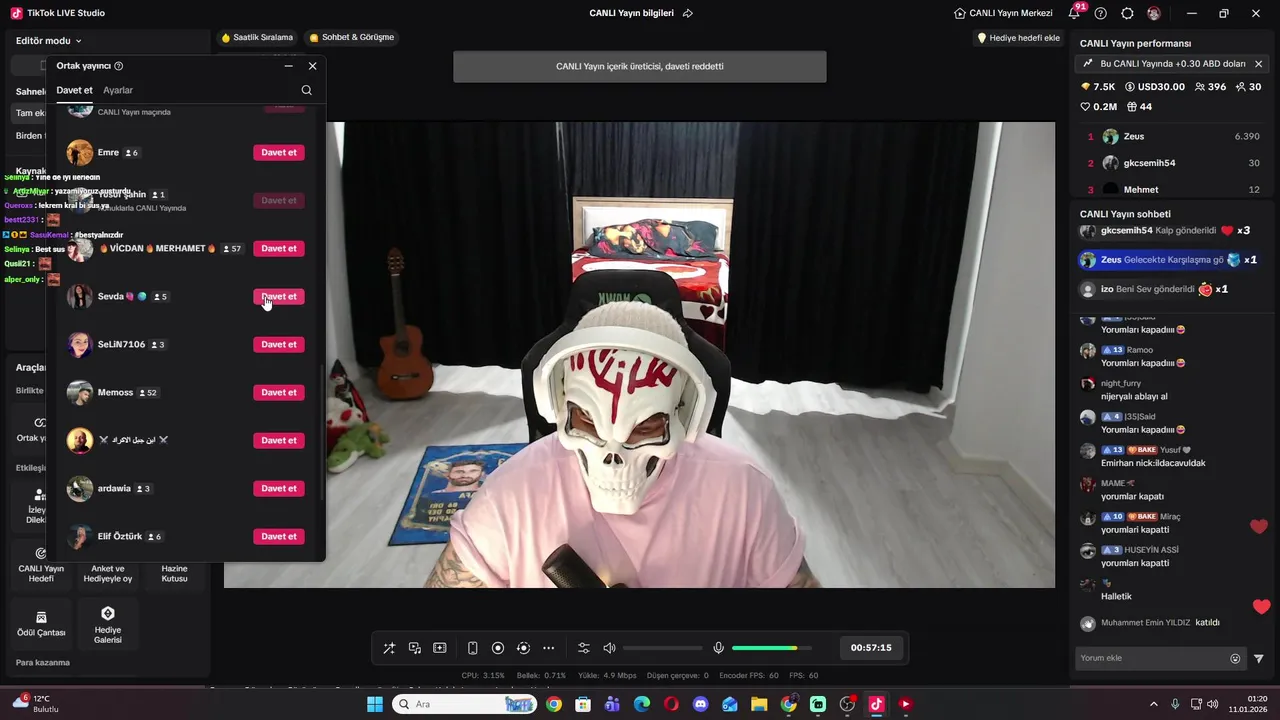Open the profile avatar menu

click(1154, 13)
